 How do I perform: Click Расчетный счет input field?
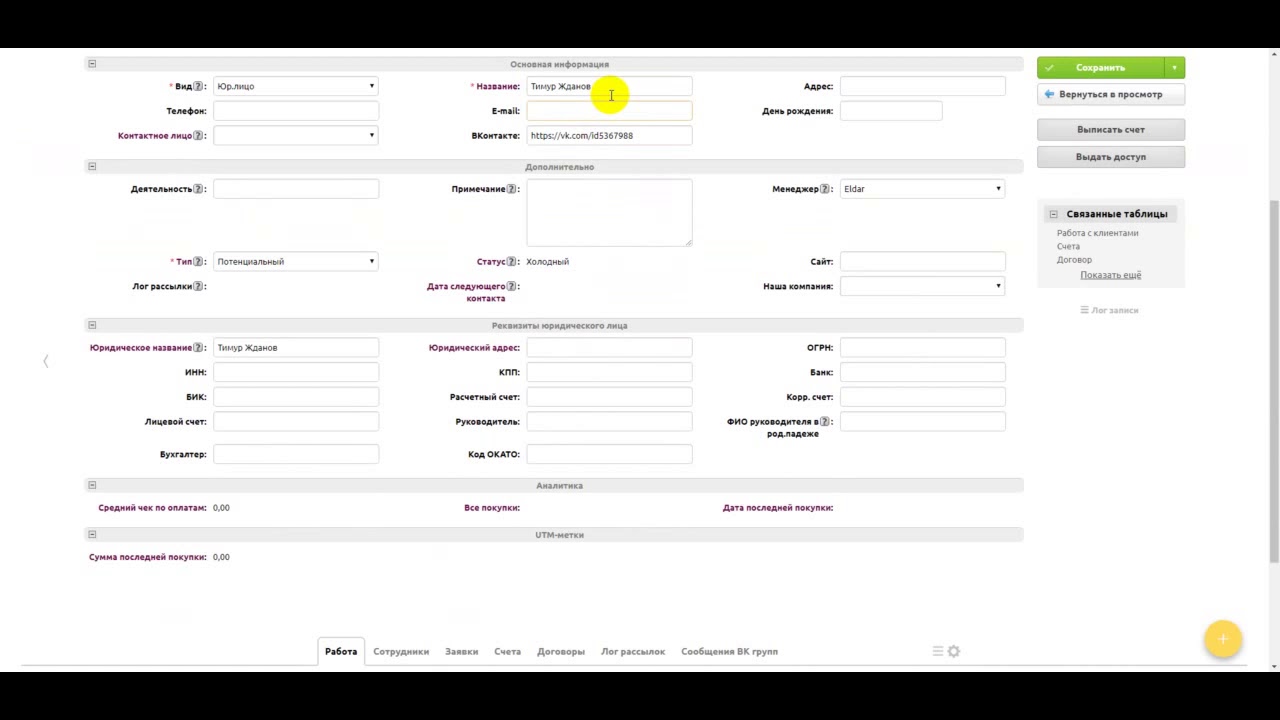pyautogui.click(x=609, y=397)
